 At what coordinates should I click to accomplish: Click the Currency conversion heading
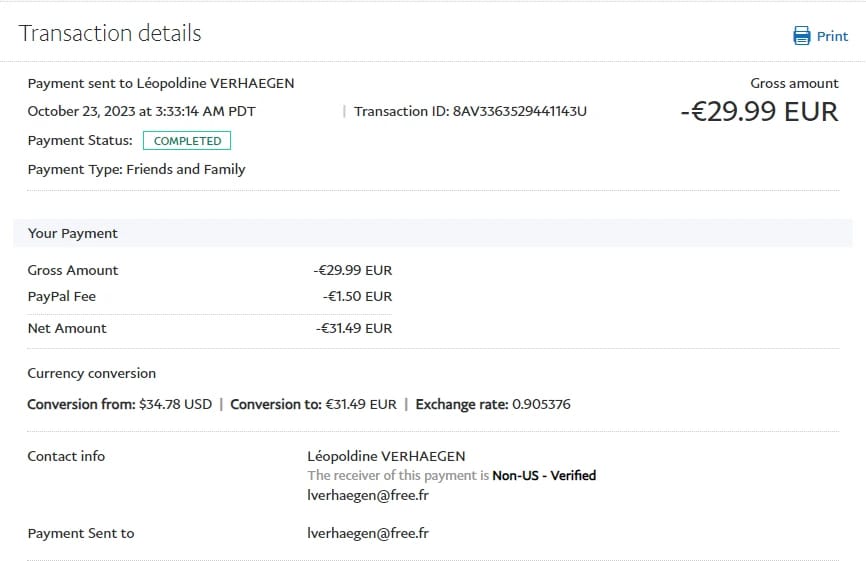[92, 373]
